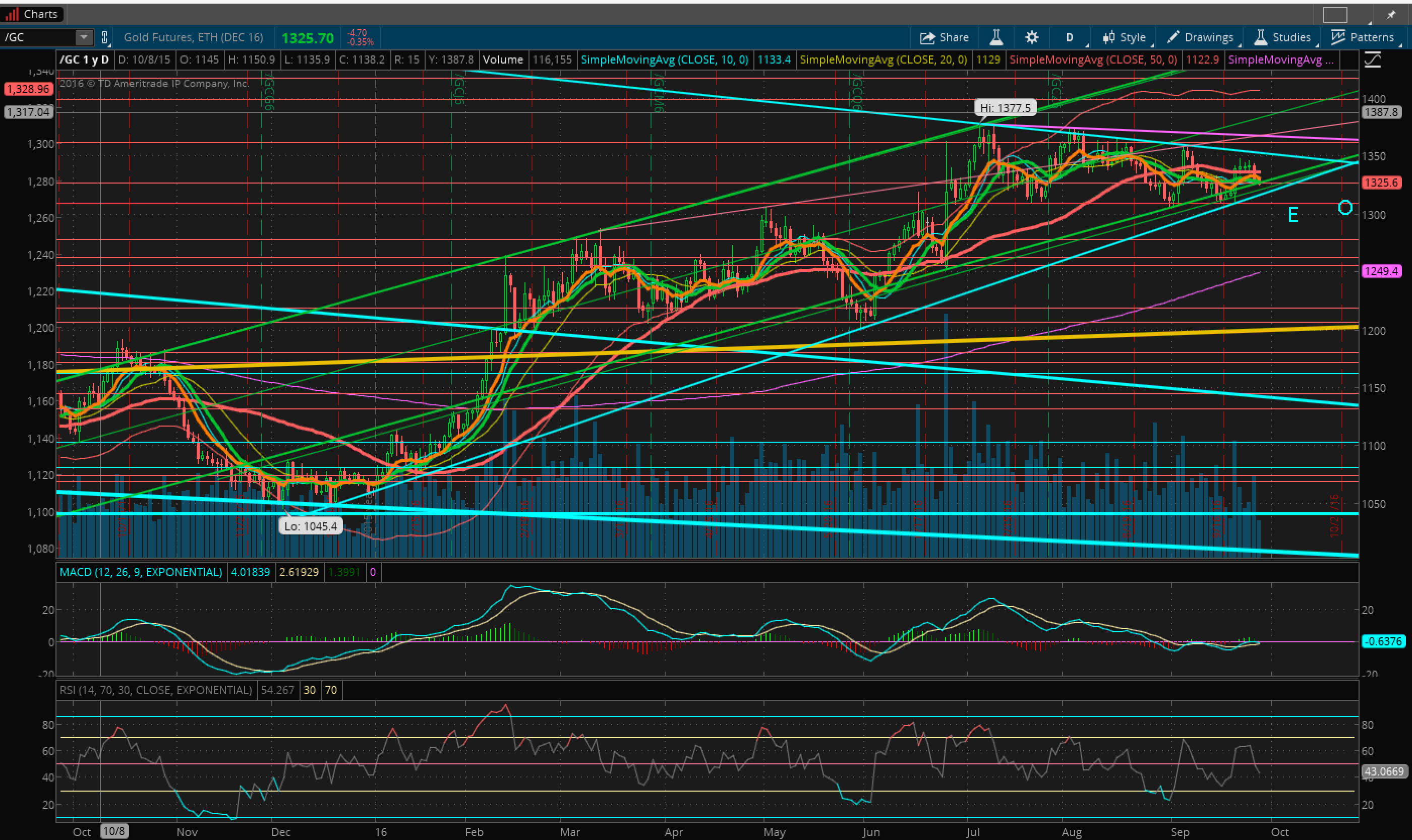1412x840 pixels.
Task: Click the chart scale icon above price axis
Action: [1372, 59]
